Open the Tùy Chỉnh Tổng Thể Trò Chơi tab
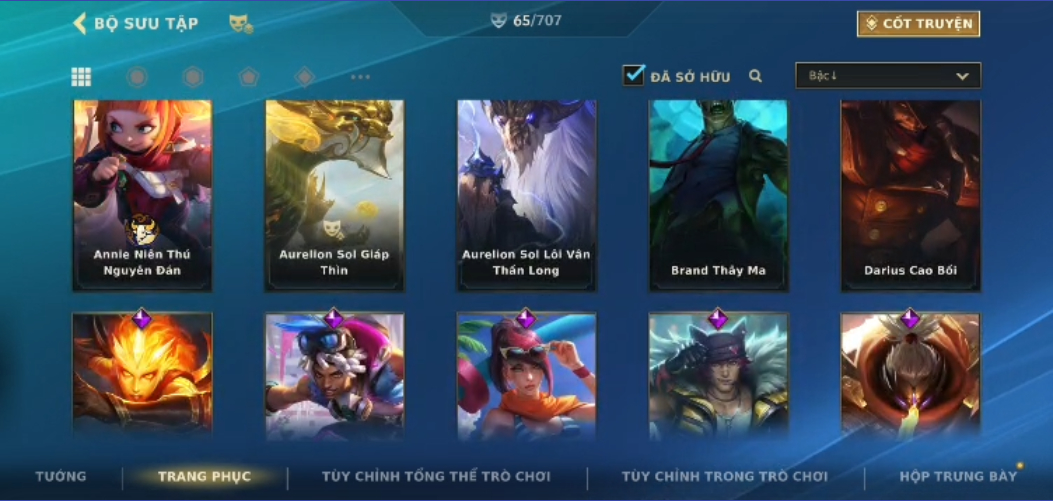The image size is (1053, 501). (436, 477)
